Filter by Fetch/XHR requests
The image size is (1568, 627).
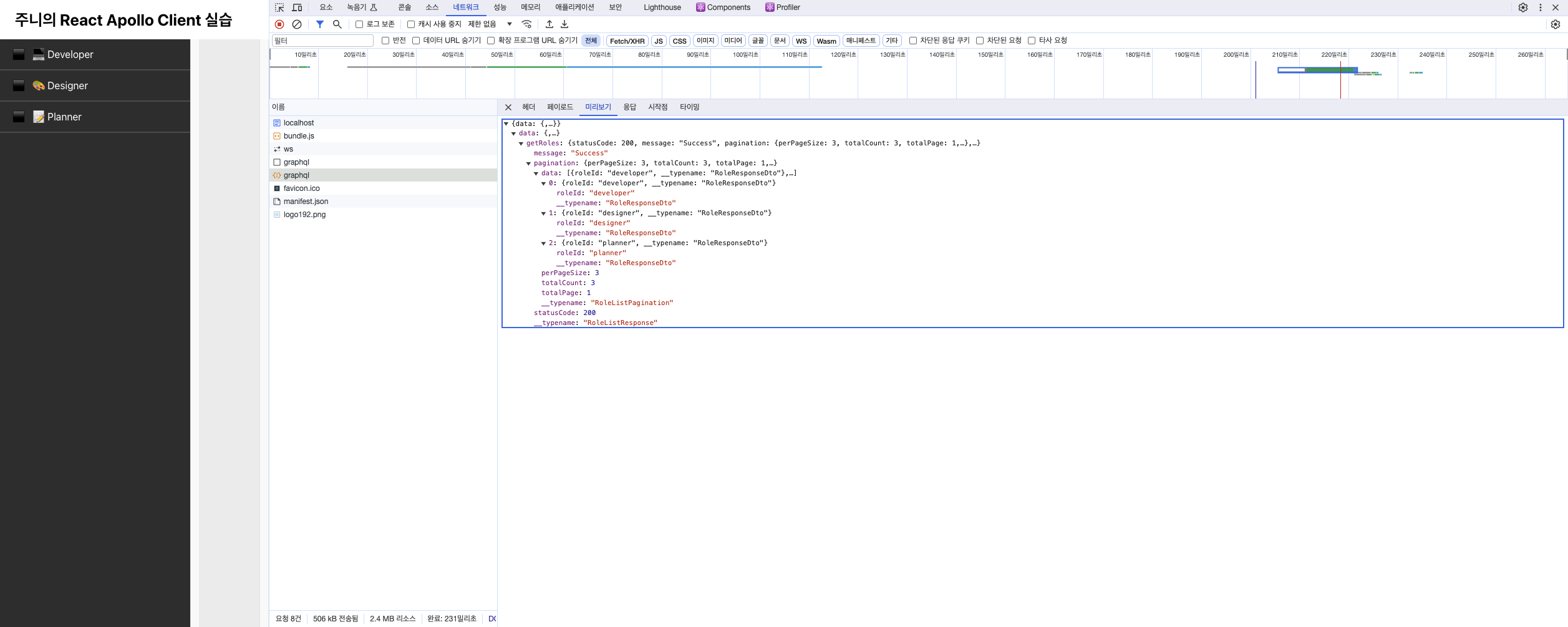(627, 41)
